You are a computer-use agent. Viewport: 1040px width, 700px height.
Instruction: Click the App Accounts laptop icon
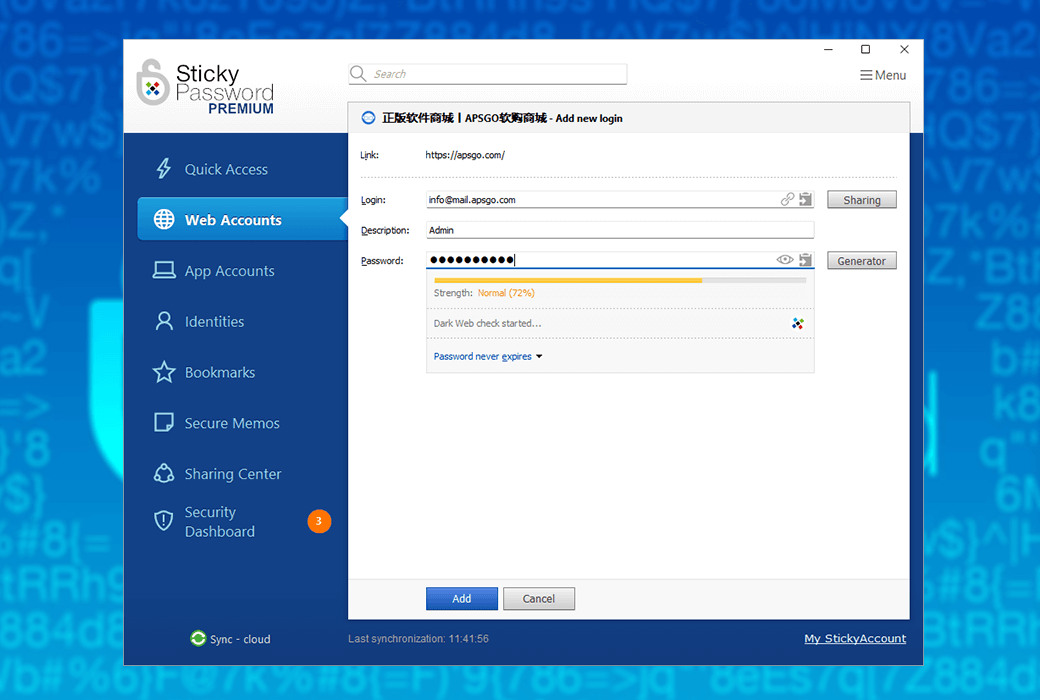(164, 270)
